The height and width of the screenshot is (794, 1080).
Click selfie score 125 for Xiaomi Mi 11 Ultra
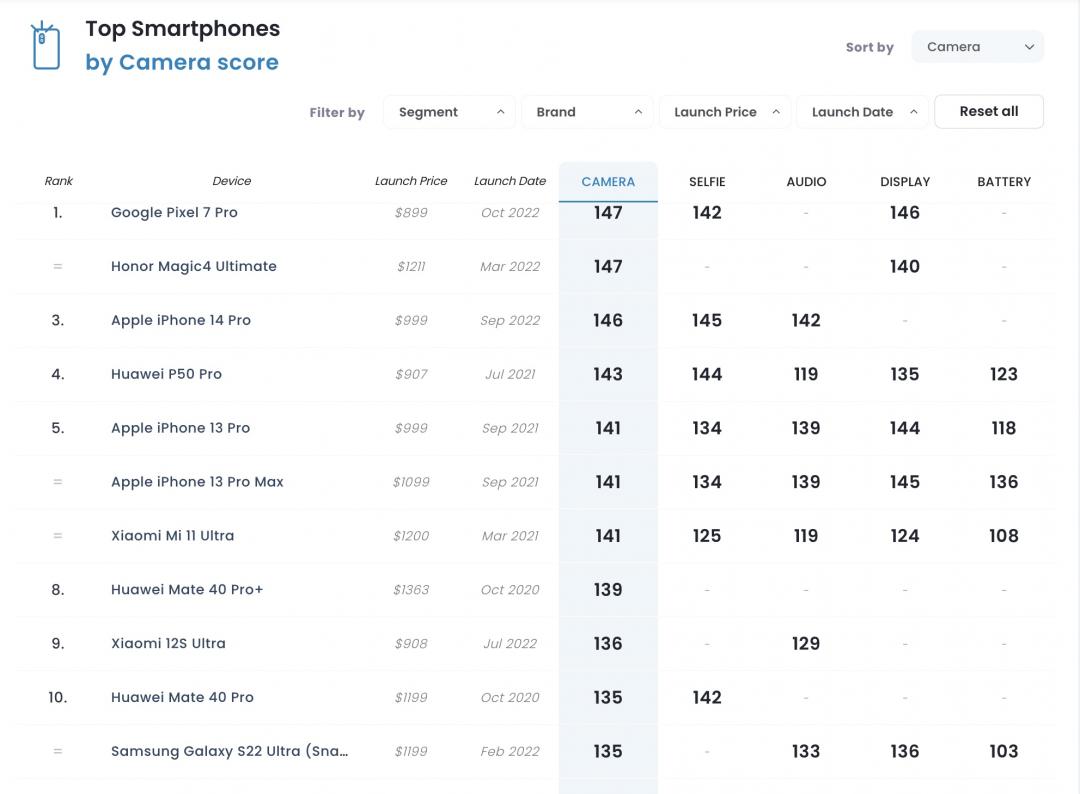tap(707, 536)
